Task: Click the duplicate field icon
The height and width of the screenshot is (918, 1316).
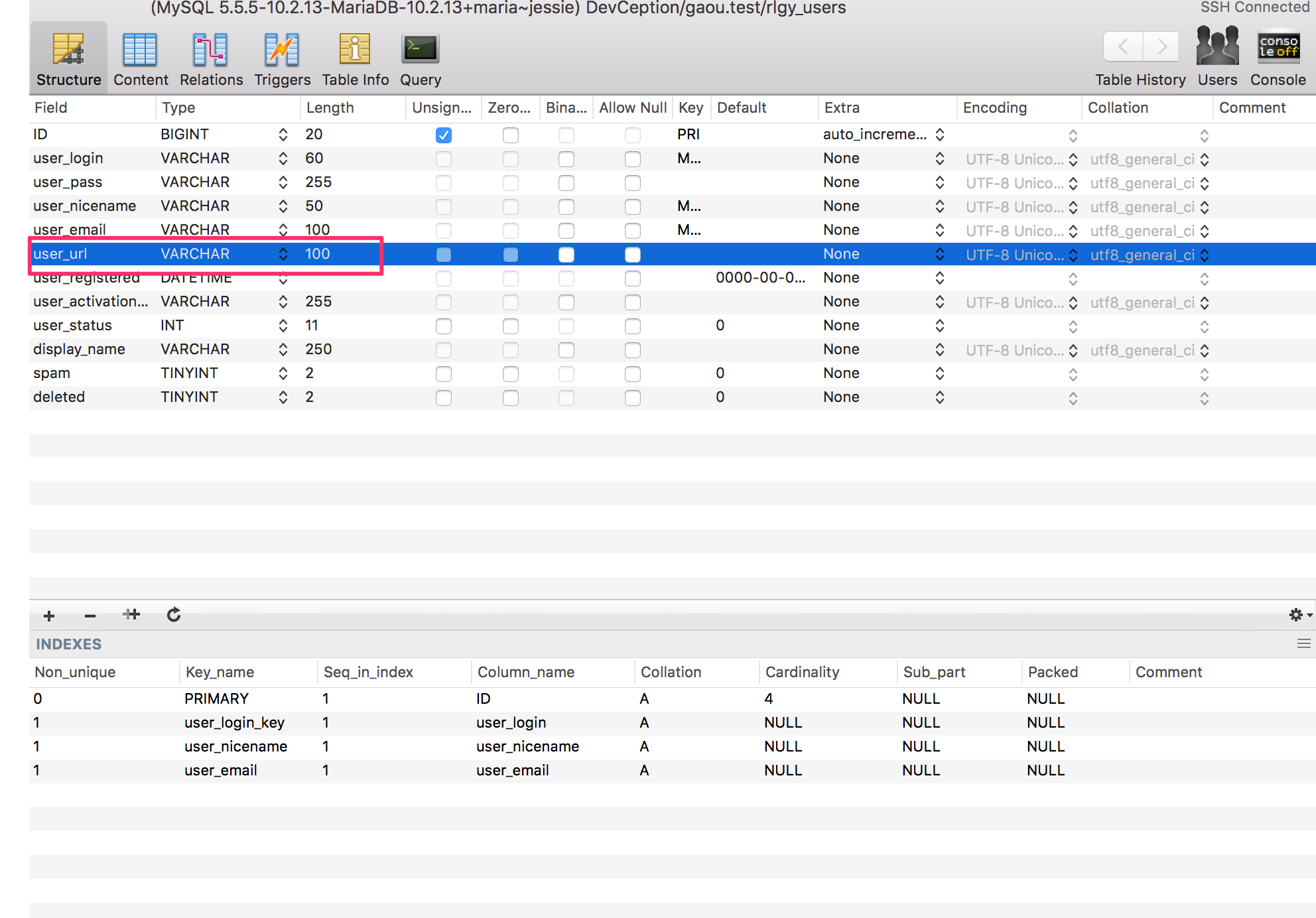Action: (x=131, y=615)
